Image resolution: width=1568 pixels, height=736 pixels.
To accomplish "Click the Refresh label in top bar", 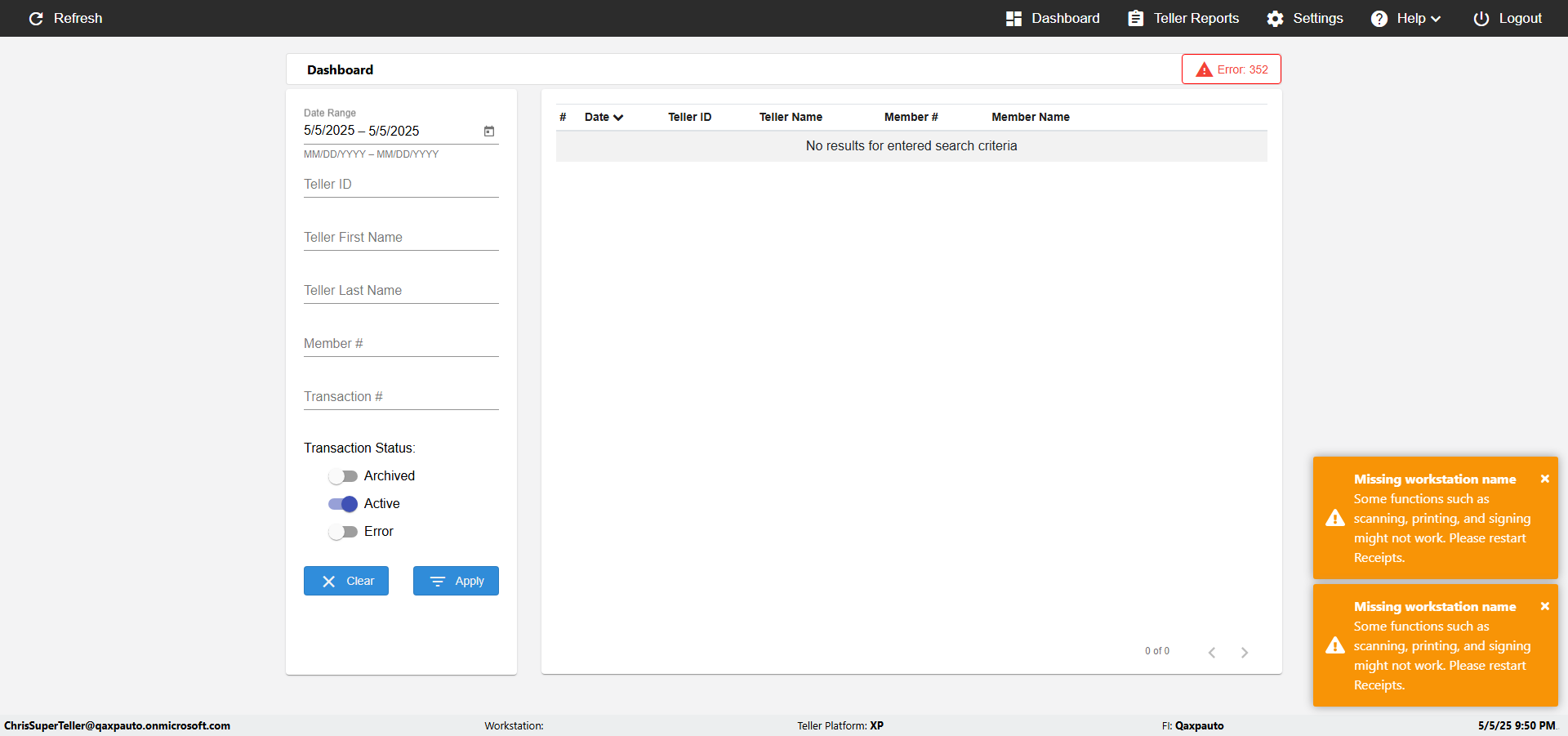I will (x=78, y=18).
